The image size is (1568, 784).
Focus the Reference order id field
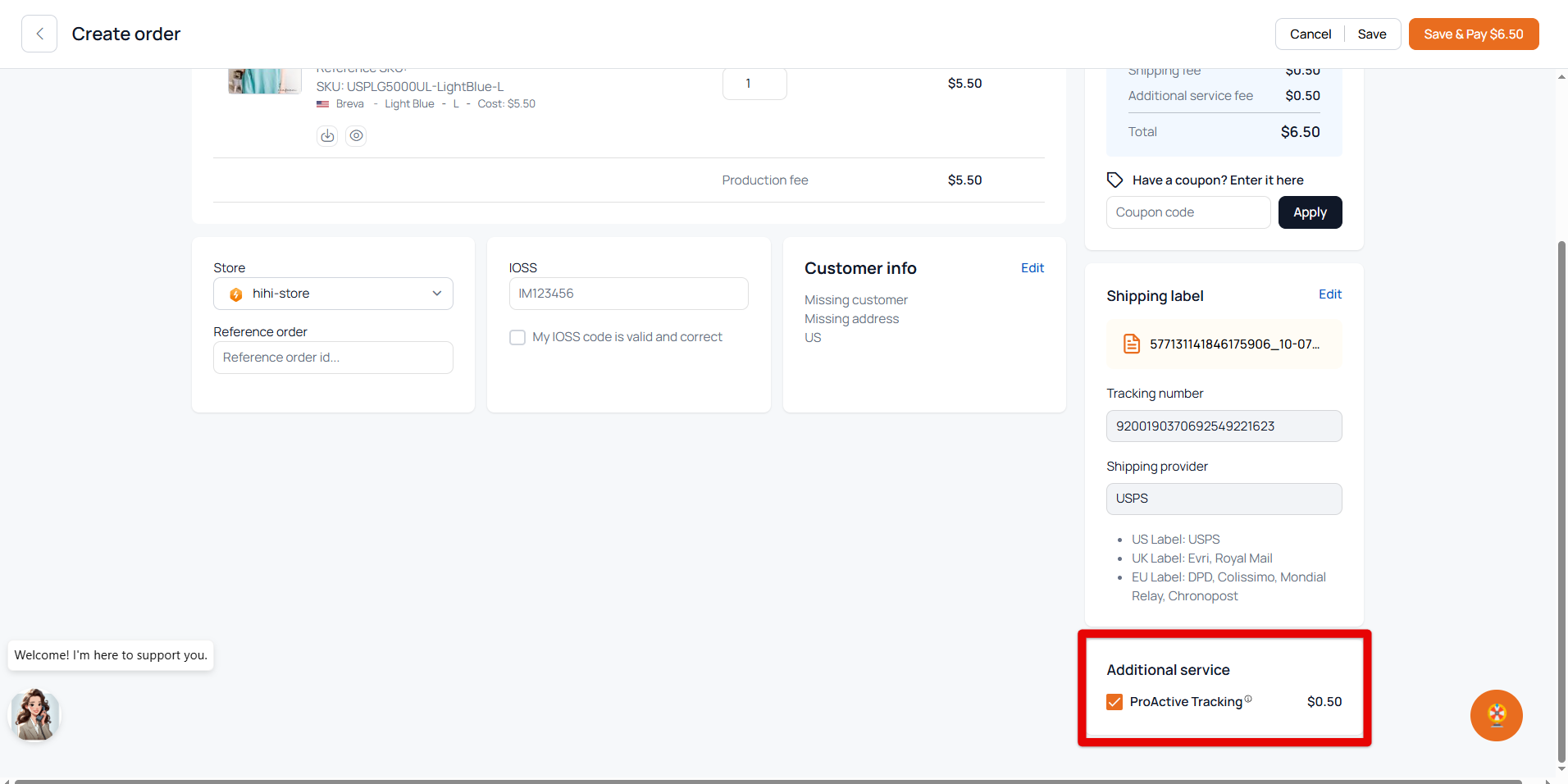333,358
